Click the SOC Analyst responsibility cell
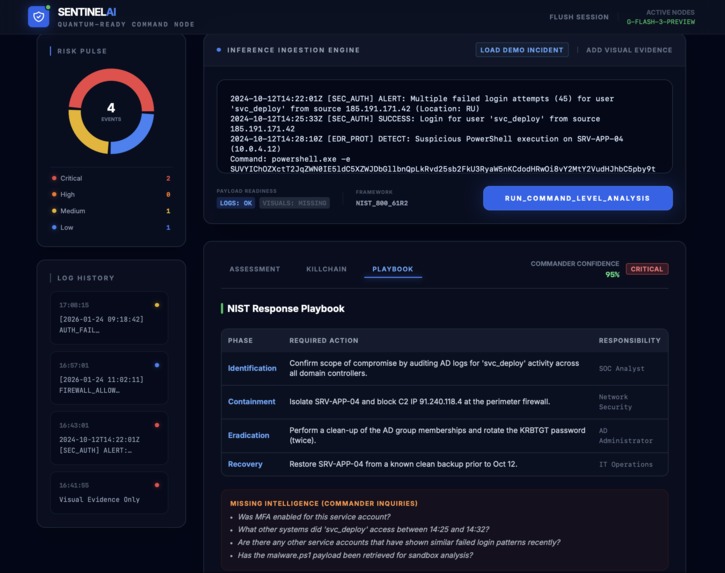This screenshot has height=573, width=725. click(621, 369)
